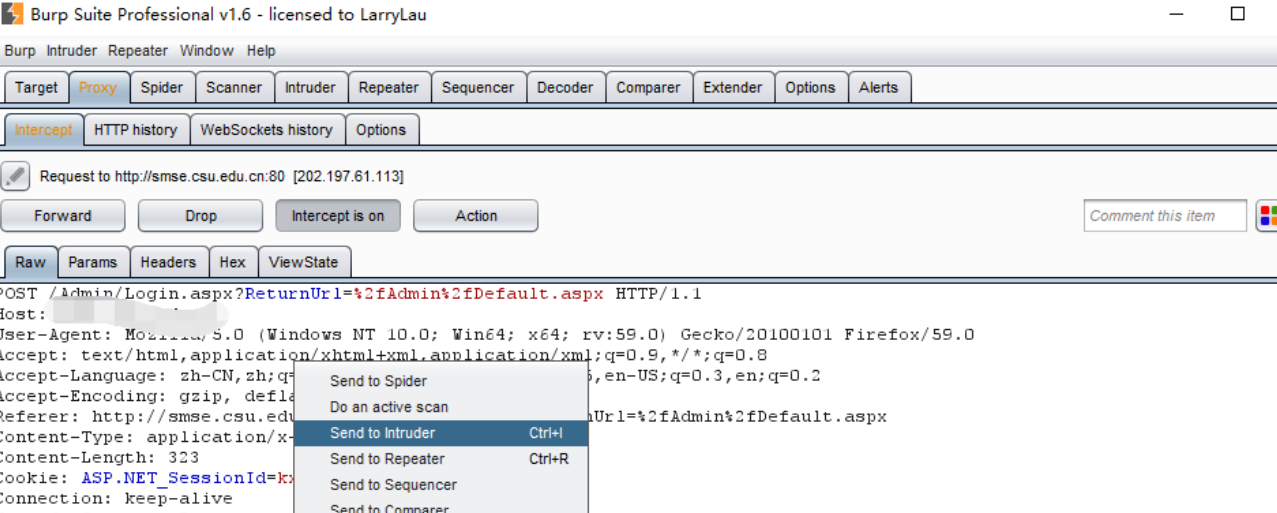Viewport: 1277px width, 513px height.
Task: Choose Send to Repeater in context menu
Action: 441,459
